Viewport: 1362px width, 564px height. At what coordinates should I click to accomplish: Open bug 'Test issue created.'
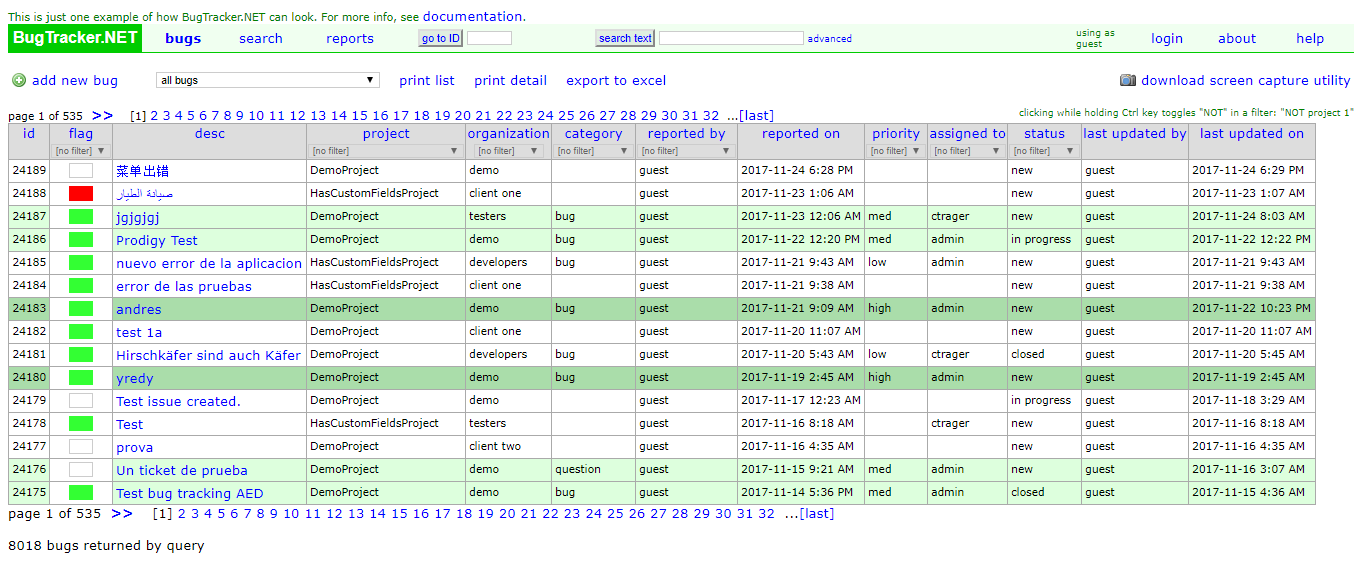(x=178, y=401)
